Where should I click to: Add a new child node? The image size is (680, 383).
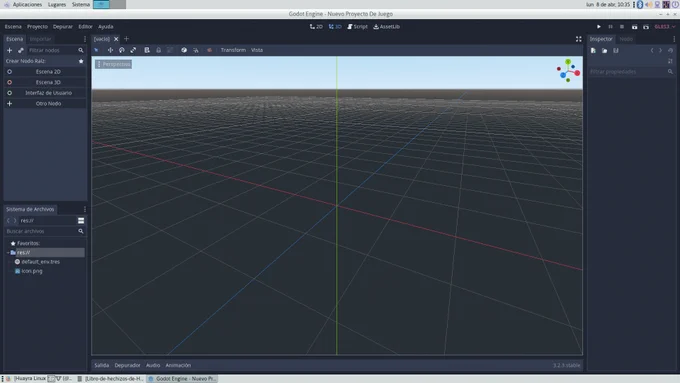click(9, 50)
